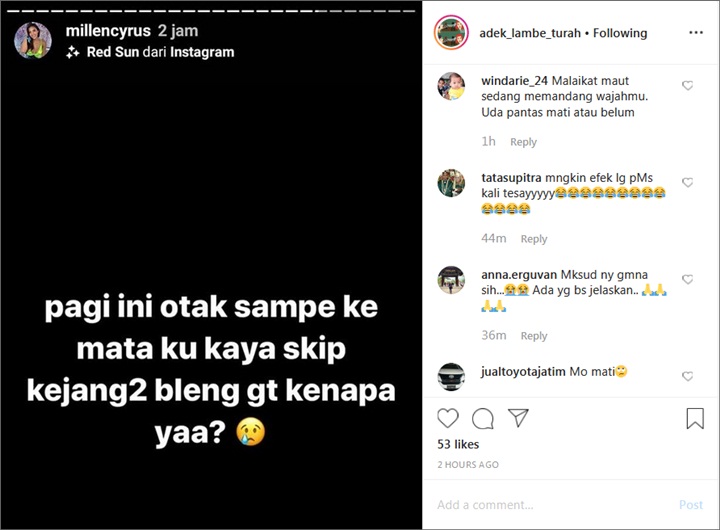
Task: Open adek_lambe_turah profile picture
Action: click(x=451, y=32)
